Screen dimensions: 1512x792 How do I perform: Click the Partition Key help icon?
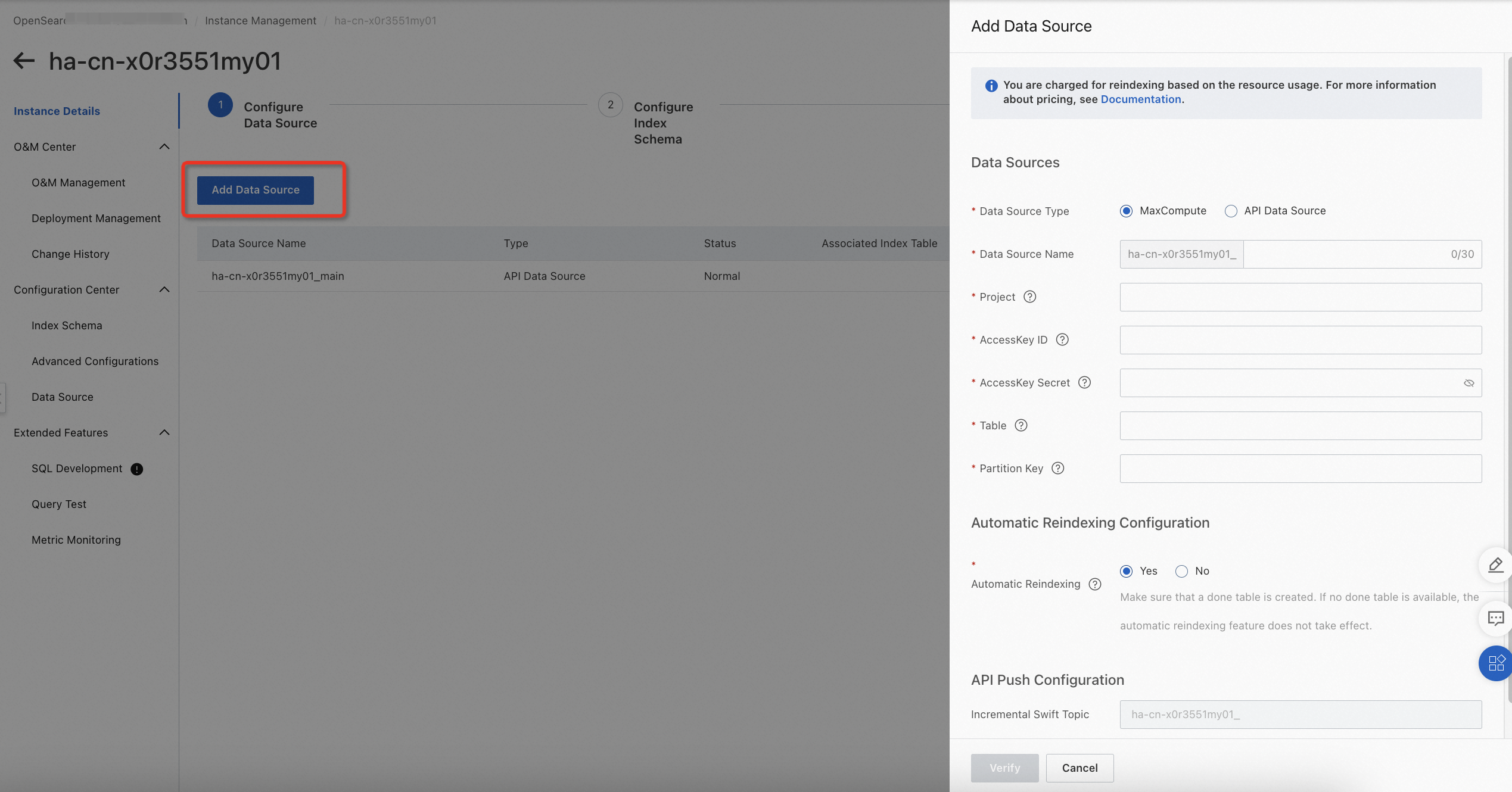pos(1057,468)
